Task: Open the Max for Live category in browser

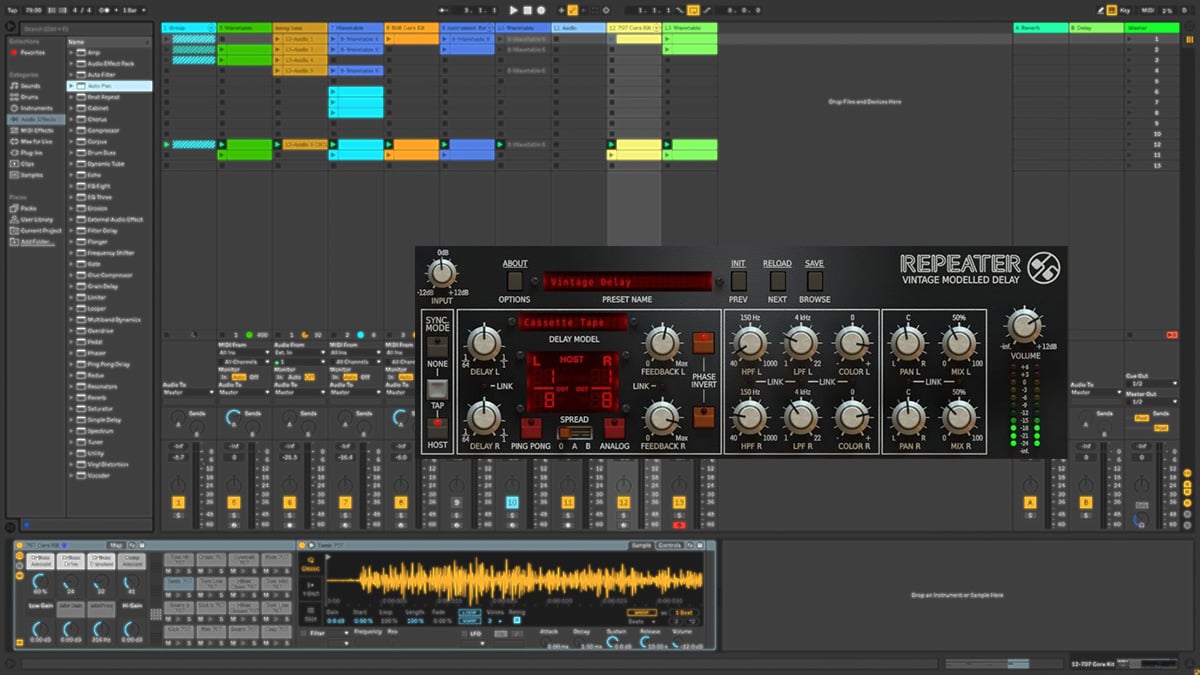Action: pos(35,140)
